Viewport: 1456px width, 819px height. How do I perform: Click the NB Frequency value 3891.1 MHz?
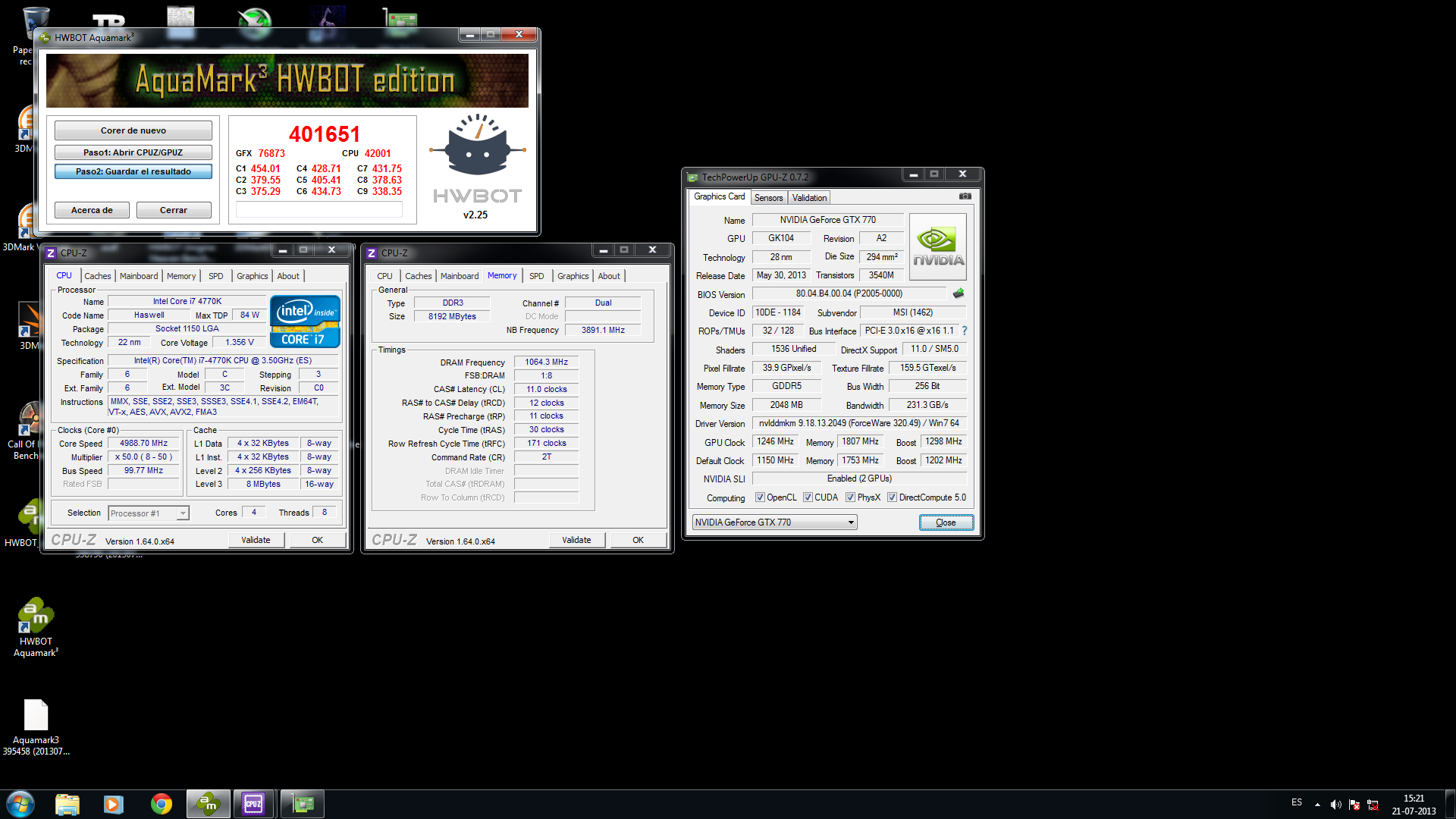603,330
